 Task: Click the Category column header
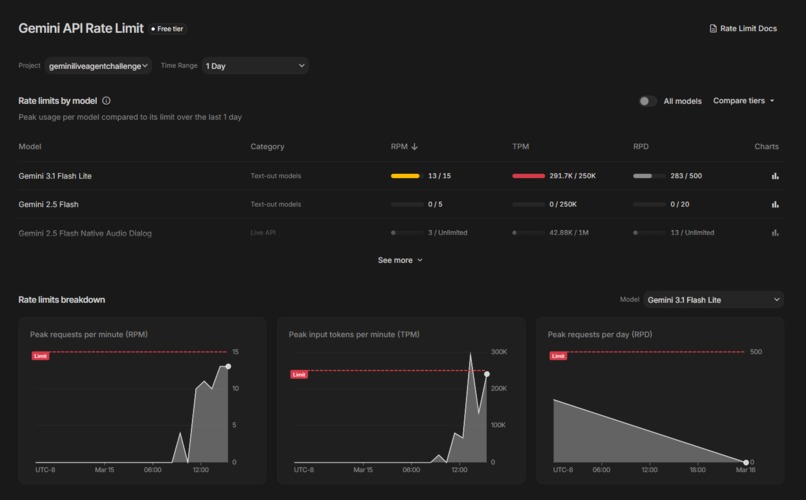[x=267, y=146]
